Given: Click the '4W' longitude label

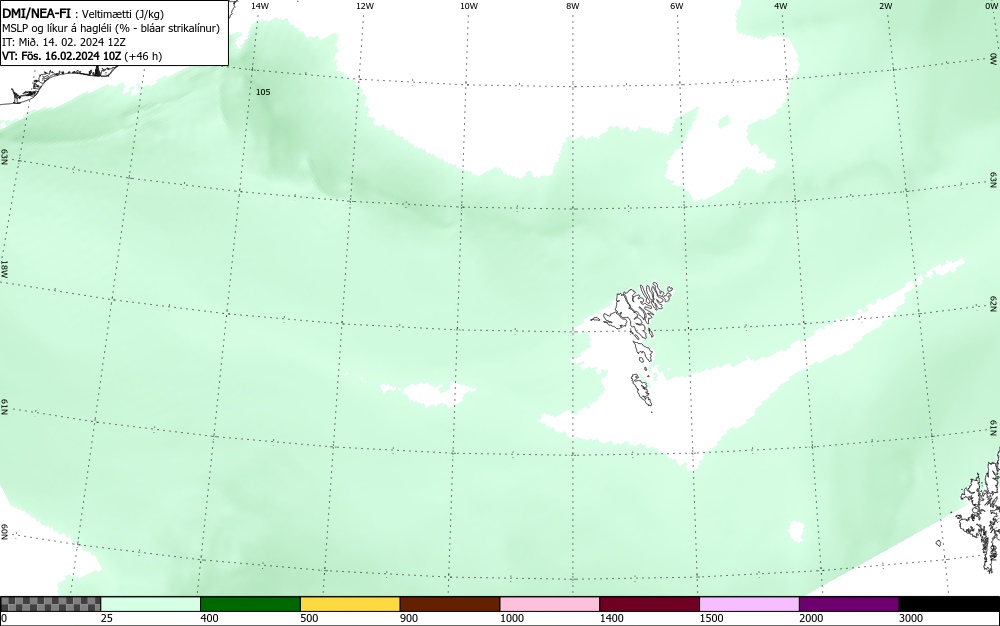Looking at the screenshot, I should coord(781,6).
